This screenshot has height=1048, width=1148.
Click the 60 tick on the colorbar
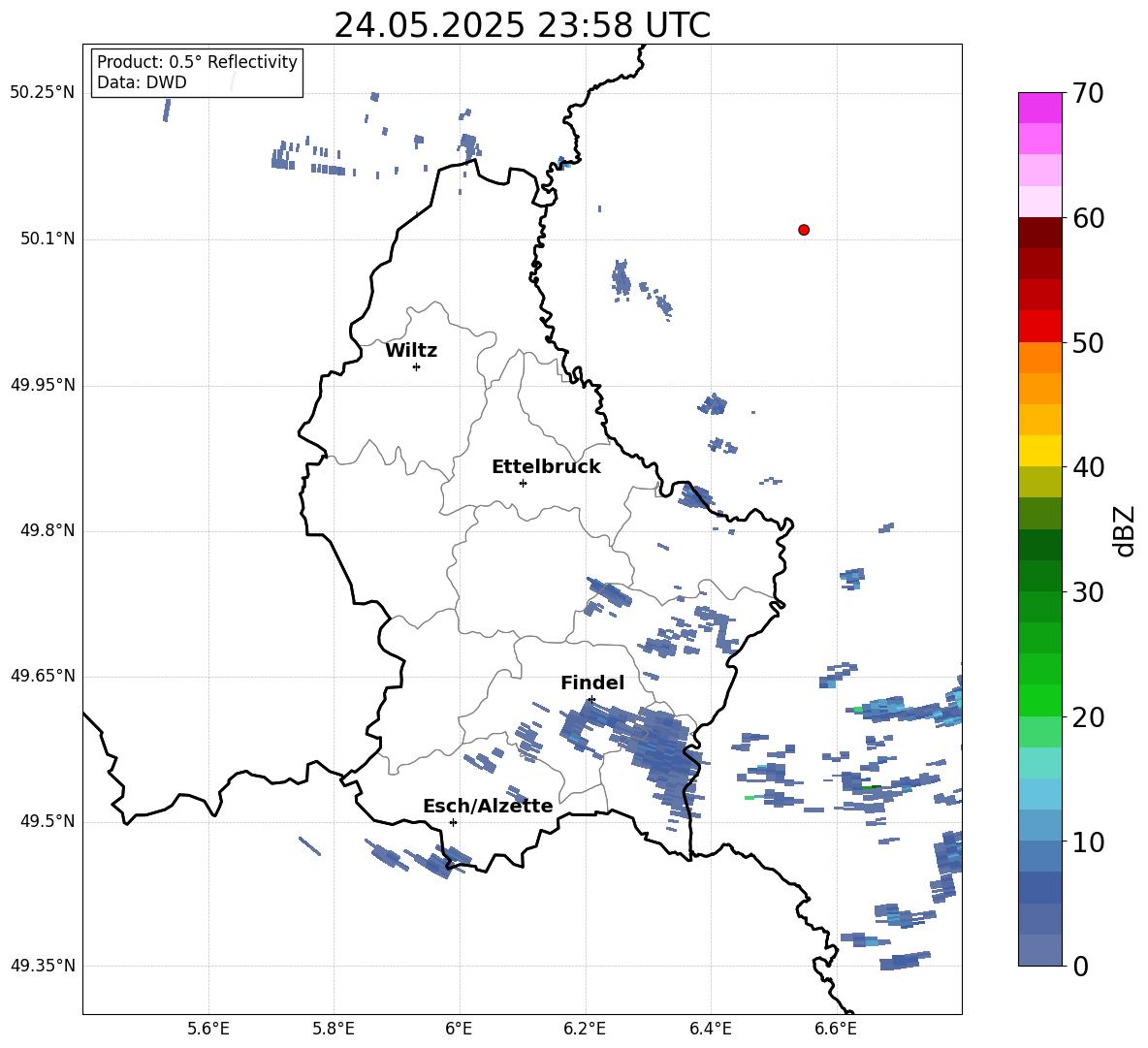tap(1088, 218)
